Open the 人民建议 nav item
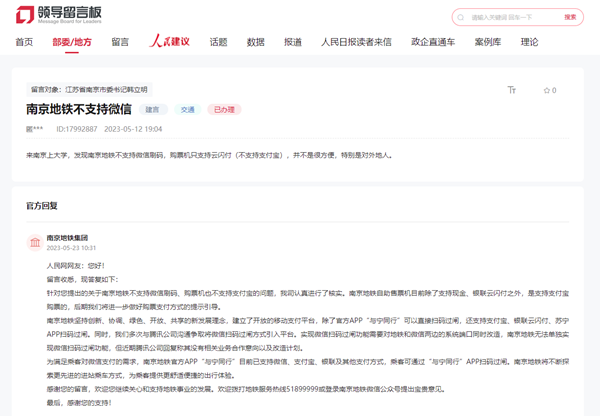Image resolution: width=600 pixels, height=416 pixels. 170,41
